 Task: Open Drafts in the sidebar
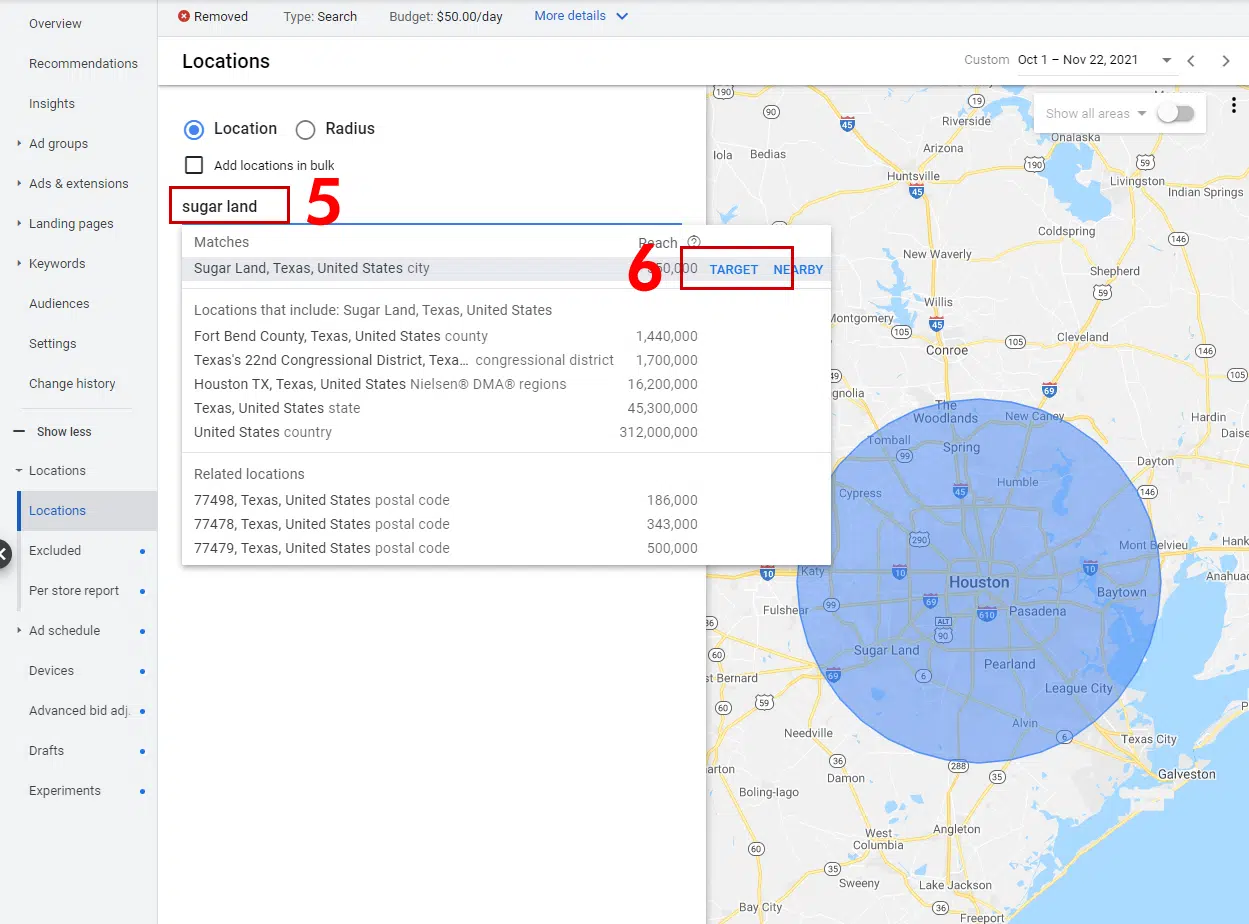(x=46, y=750)
